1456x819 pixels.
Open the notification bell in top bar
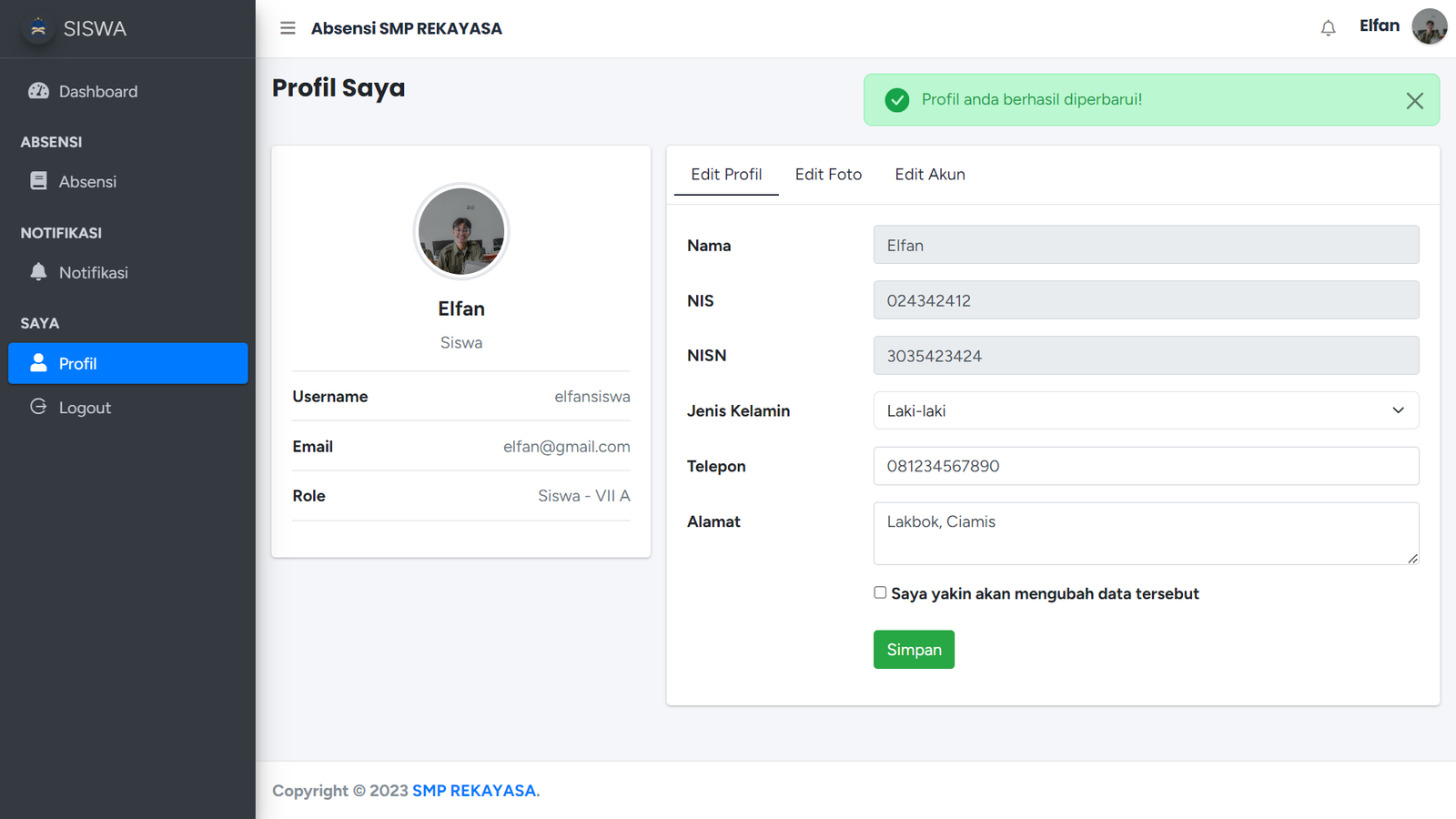coord(1328,28)
